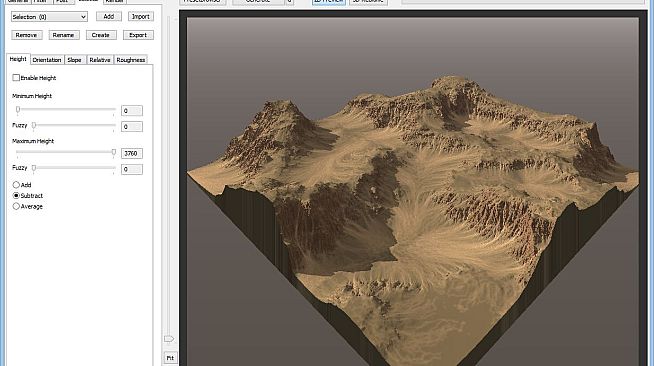Click the Import button
This screenshot has height=366, width=654.
click(141, 16)
